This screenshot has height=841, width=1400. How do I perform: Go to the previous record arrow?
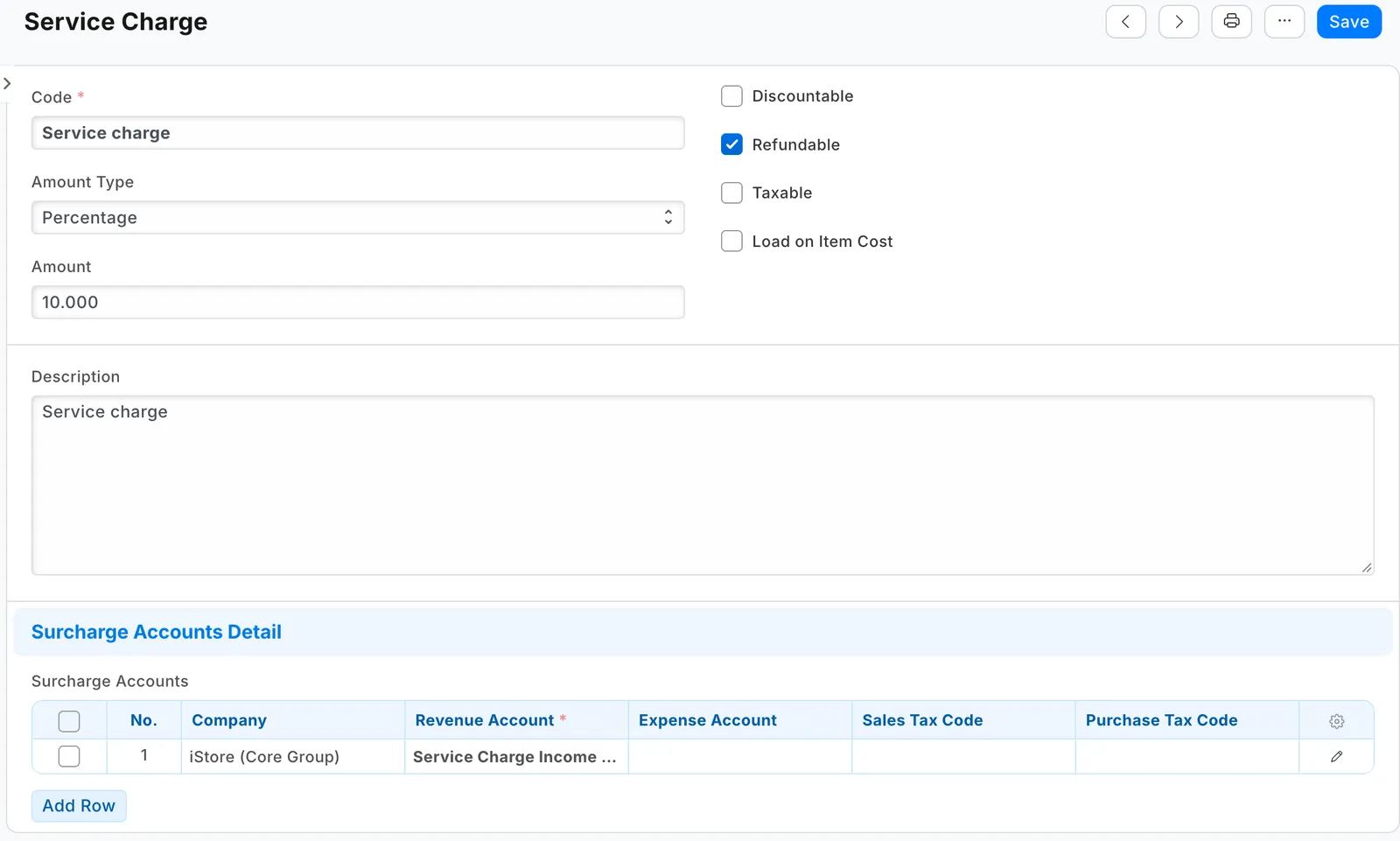[x=1125, y=22]
